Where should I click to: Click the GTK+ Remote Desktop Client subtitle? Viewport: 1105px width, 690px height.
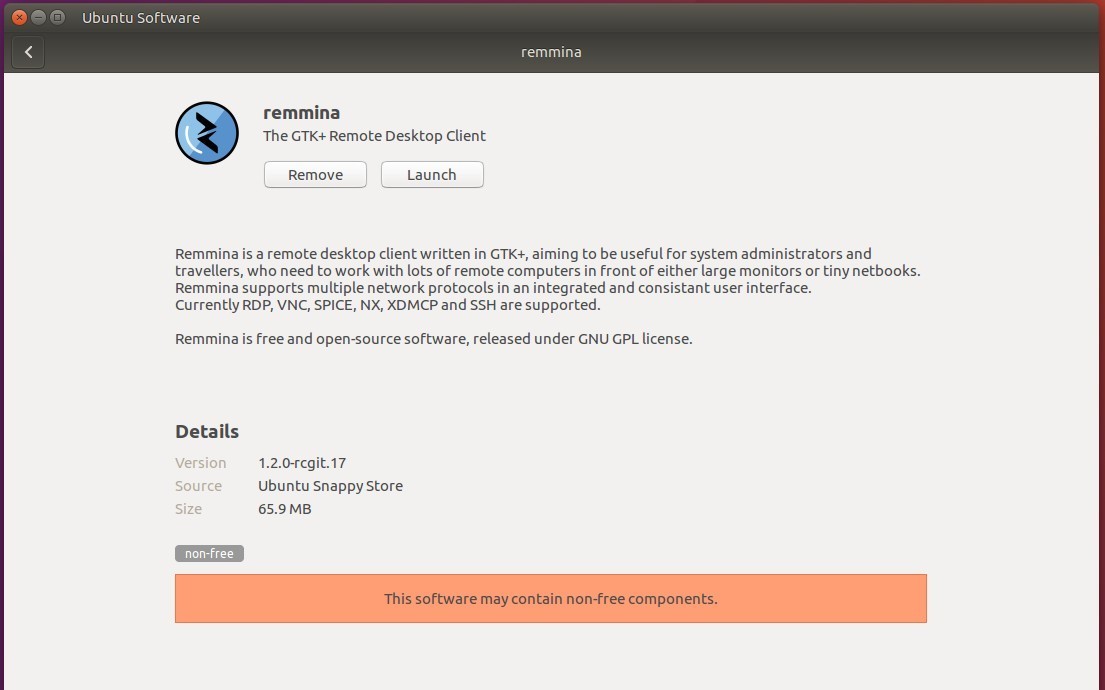[374, 136]
